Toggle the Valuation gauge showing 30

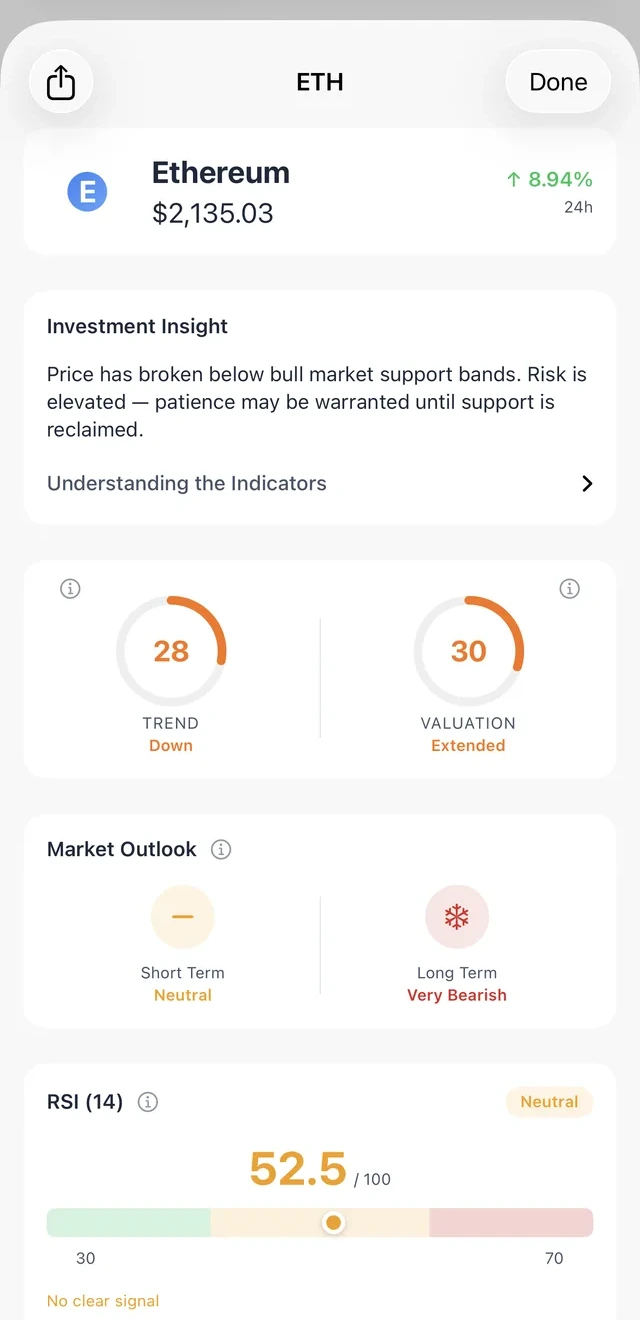coord(468,650)
